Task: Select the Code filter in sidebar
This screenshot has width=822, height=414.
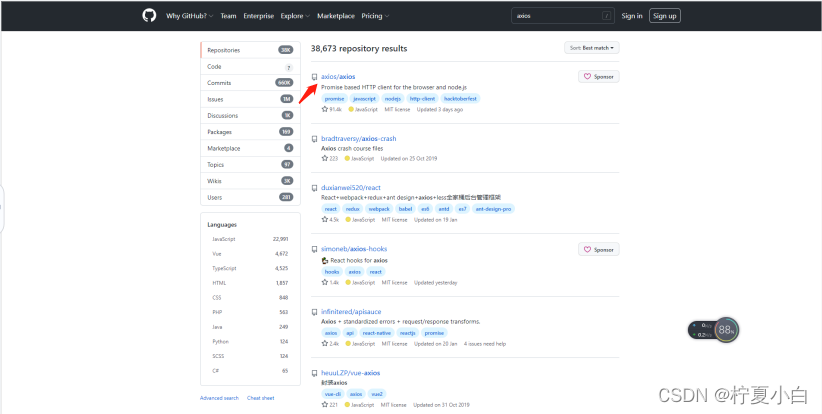Action: (251, 67)
